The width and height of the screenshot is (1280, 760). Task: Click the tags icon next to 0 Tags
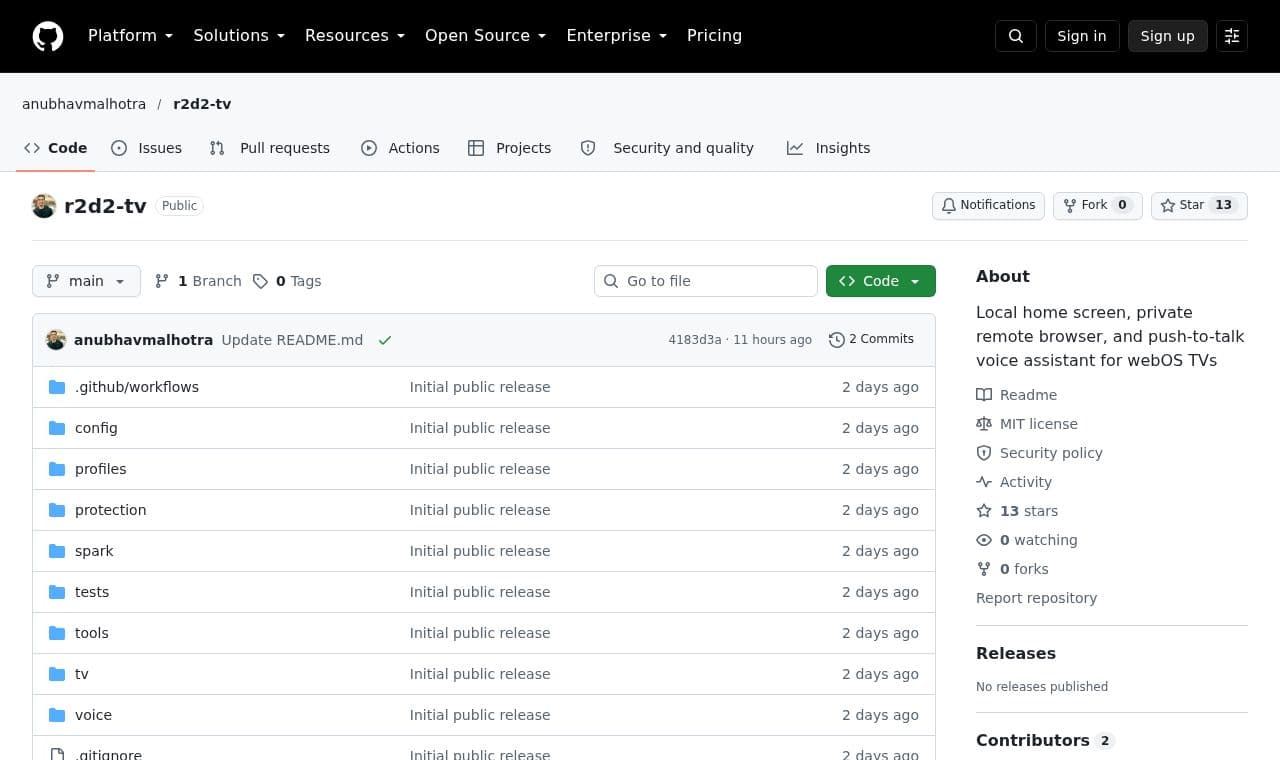[x=260, y=281]
